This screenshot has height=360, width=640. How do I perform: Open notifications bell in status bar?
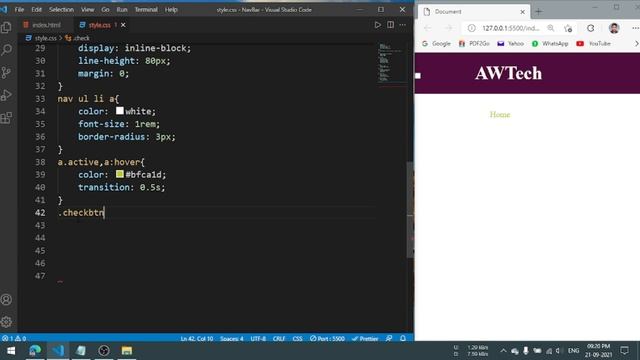point(403,338)
